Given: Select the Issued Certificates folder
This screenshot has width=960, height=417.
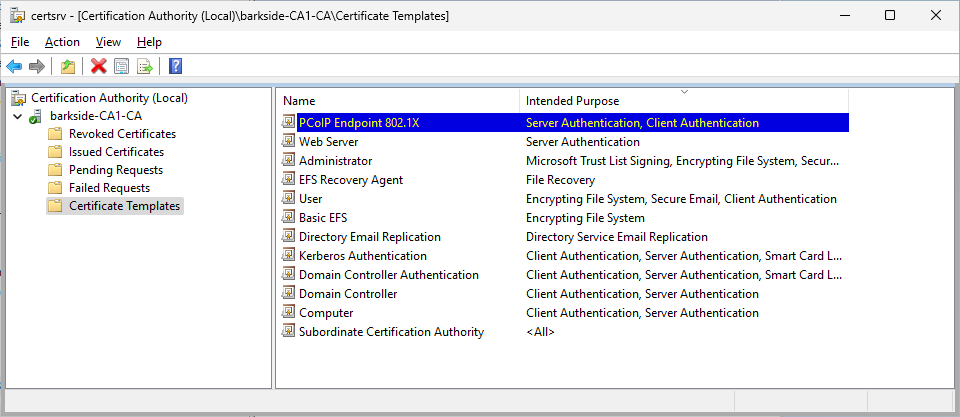Looking at the screenshot, I should [116, 152].
